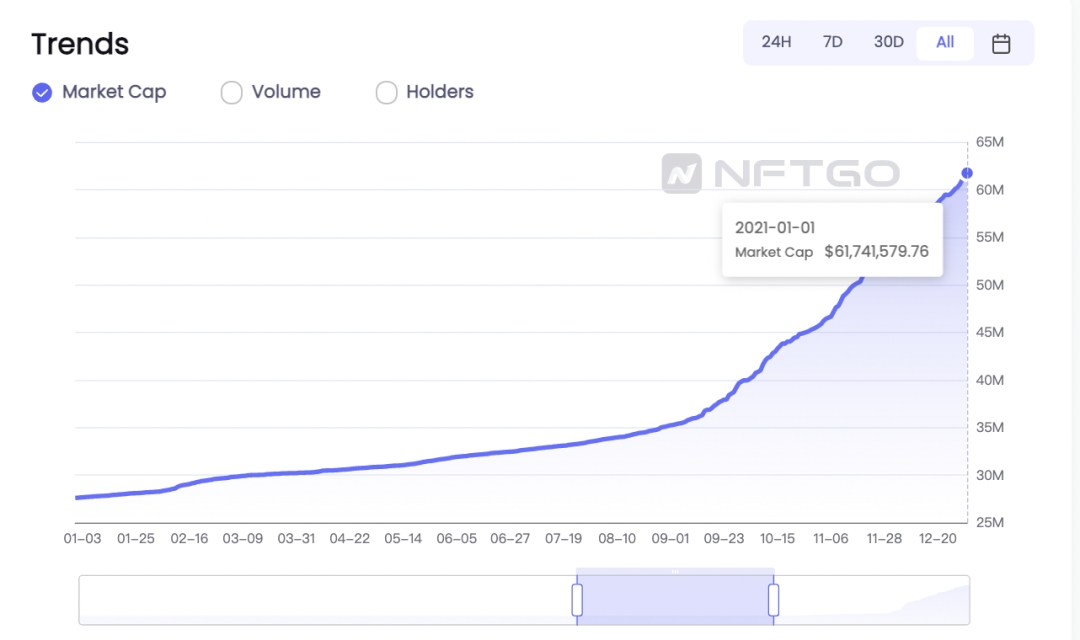Uncheck the Market Cap checkmark
Screen dimensions: 1080x640
click(42, 92)
